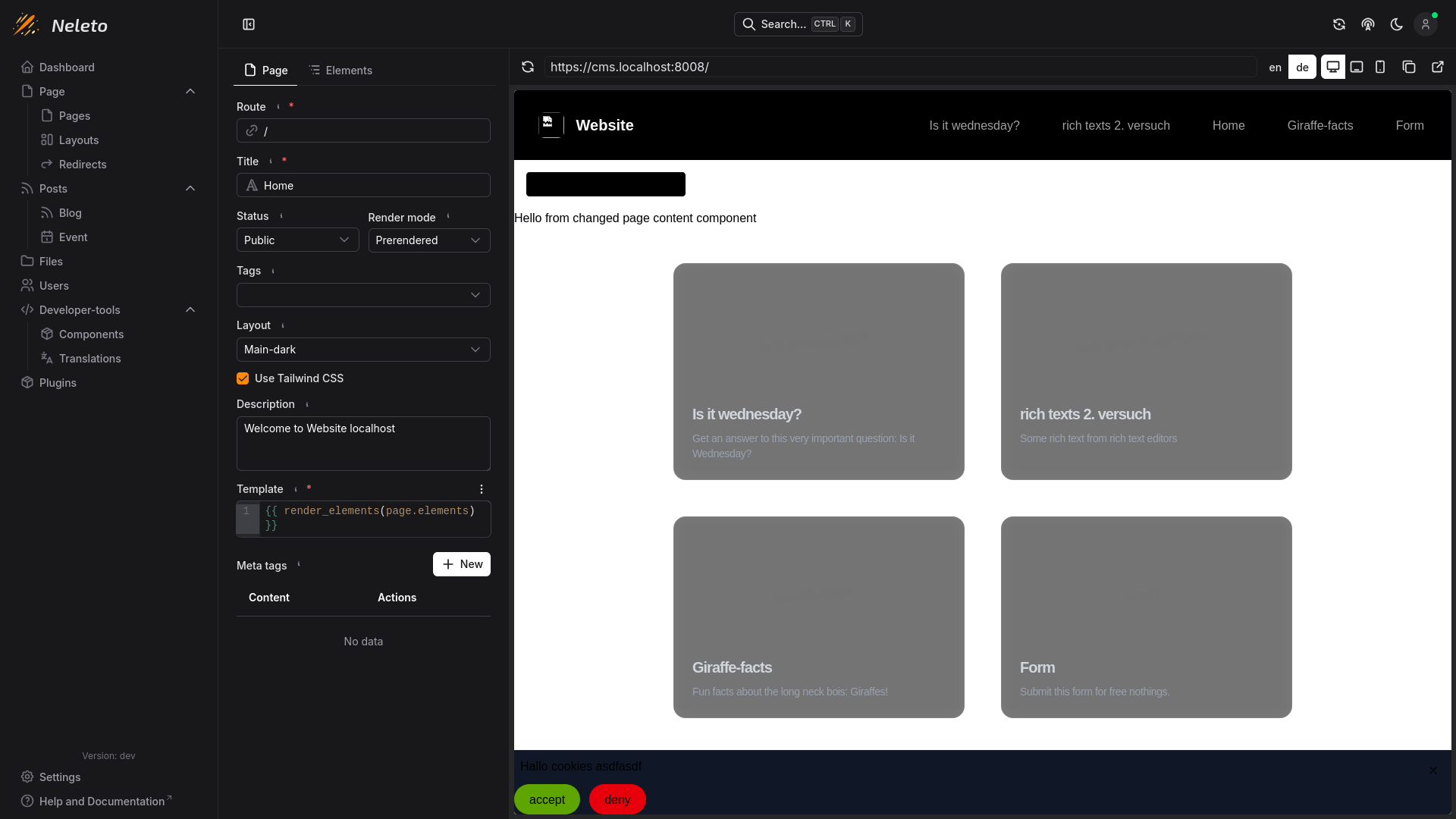Collapse the Developer-tools section
The width and height of the screenshot is (1456, 819).
point(190,310)
